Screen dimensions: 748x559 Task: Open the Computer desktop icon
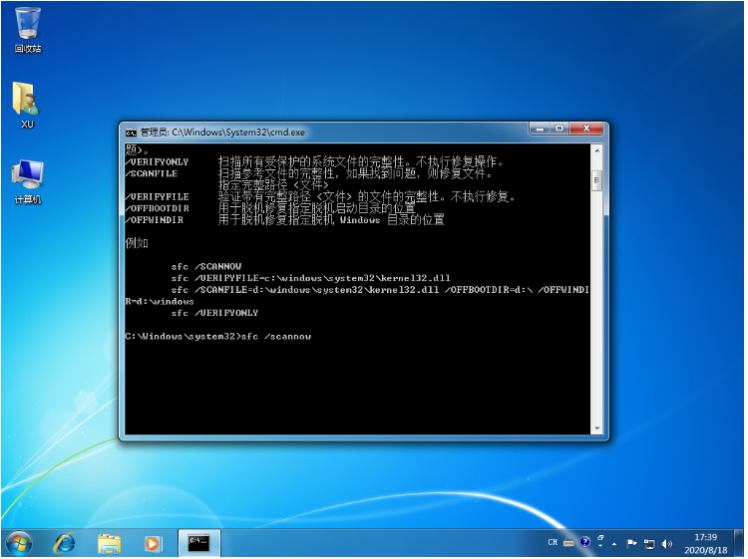[27, 177]
